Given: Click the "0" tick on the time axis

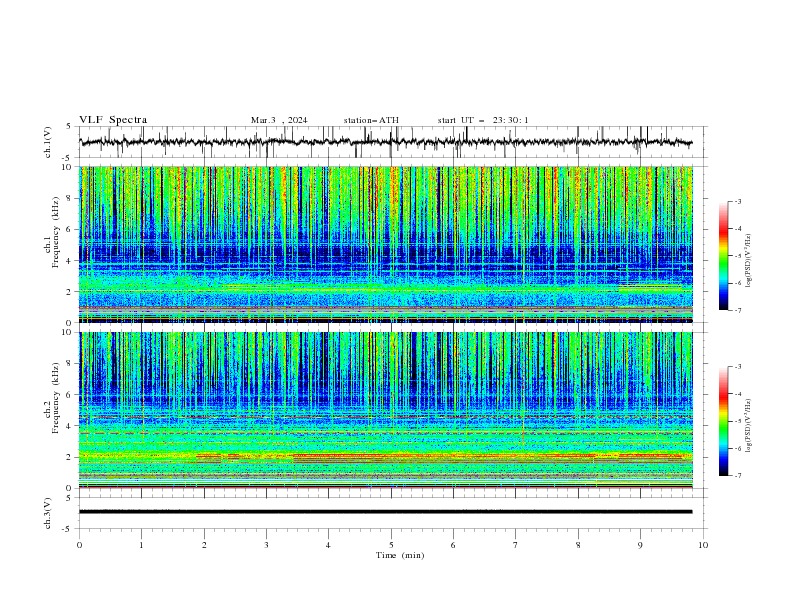Looking at the screenshot, I should click(79, 545).
